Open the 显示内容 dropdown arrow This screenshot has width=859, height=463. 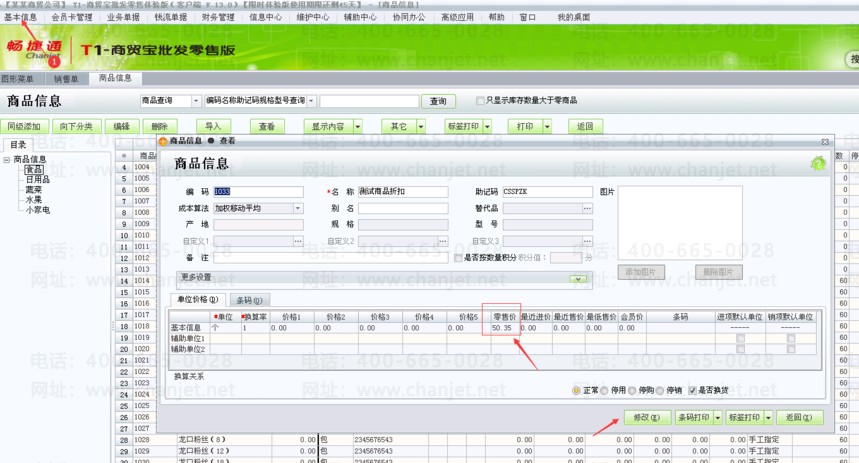(358, 127)
